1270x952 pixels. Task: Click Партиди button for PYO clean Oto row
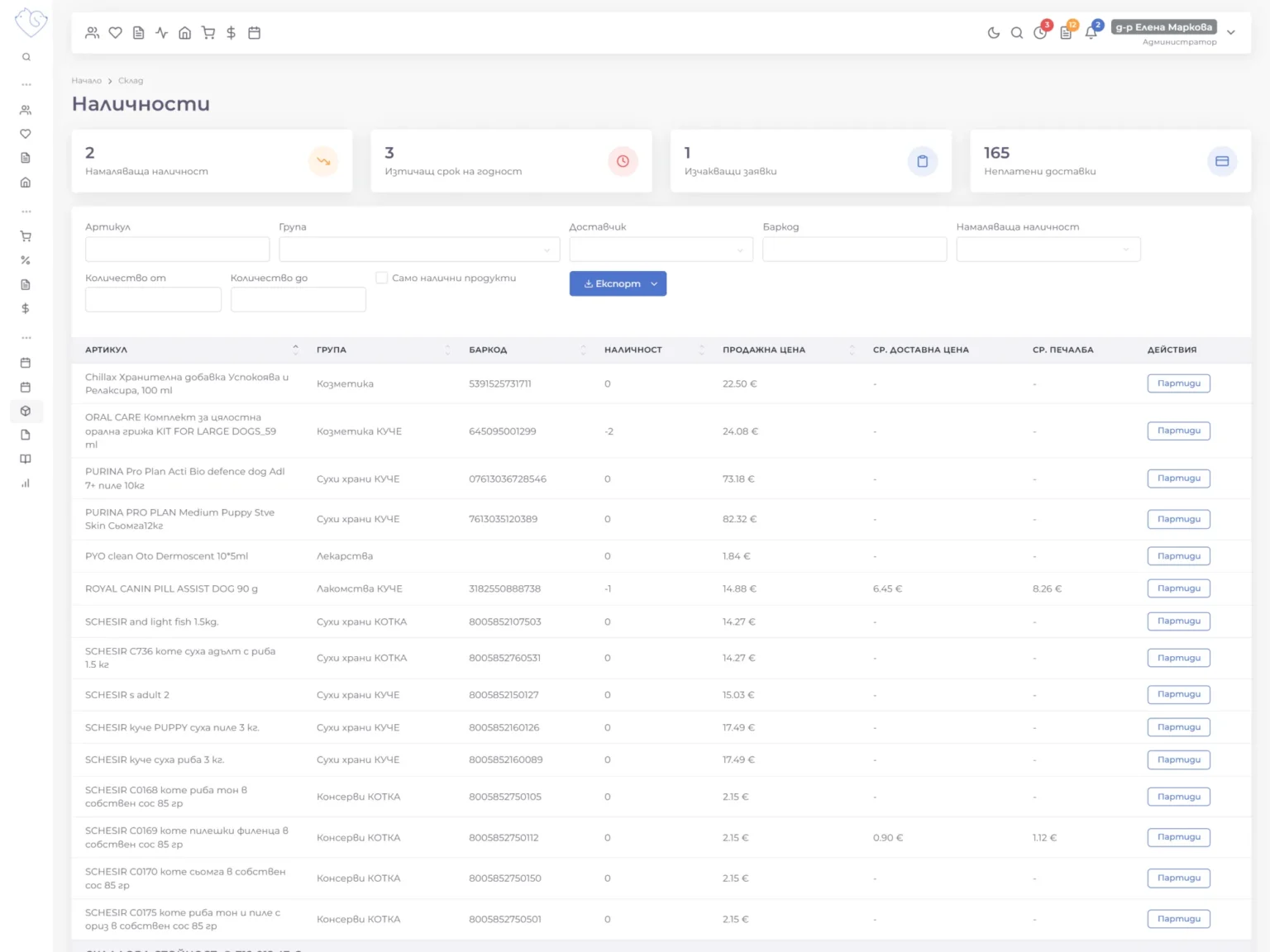1178,556
